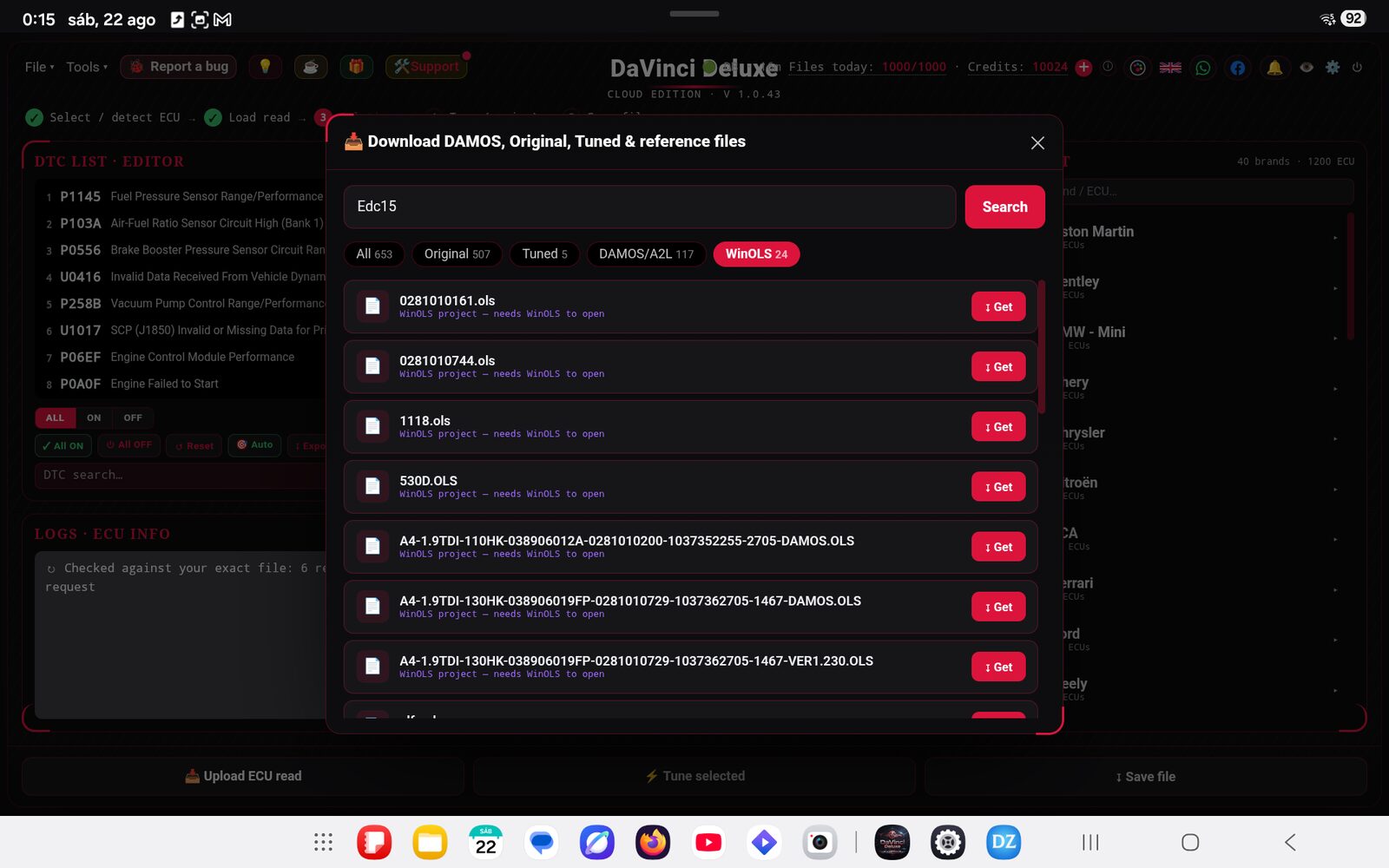Image resolution: width=1389 pixels, height=868 pixels.
Task: Click results list scrollbar in dialog
Action: (x=1041, y=347)
